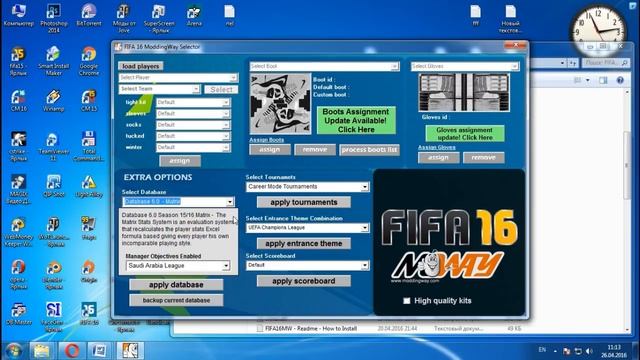Open the Select Database dropdown

click(x=230, y=202)
